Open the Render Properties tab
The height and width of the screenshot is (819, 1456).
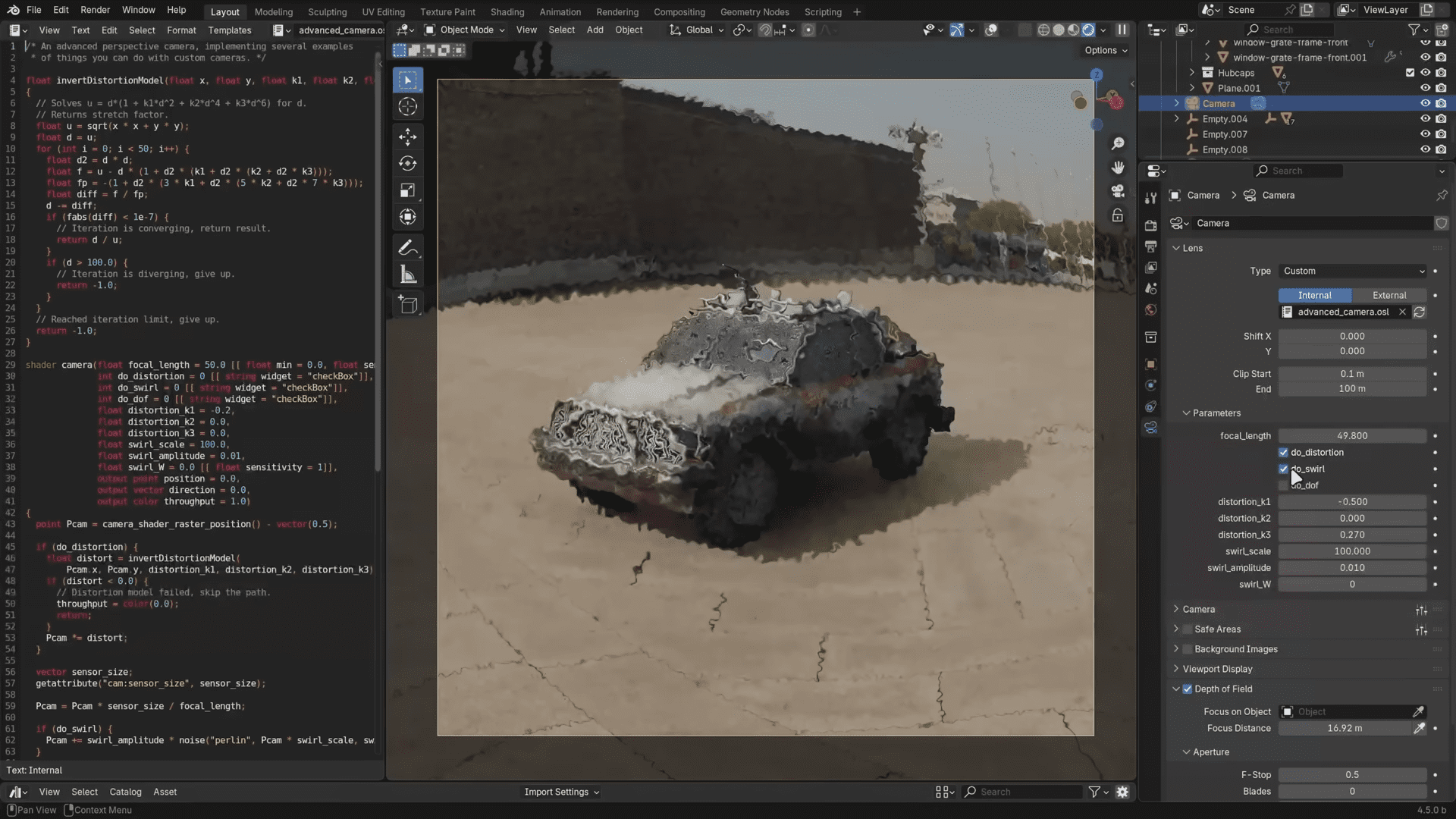click(1150, 224)
